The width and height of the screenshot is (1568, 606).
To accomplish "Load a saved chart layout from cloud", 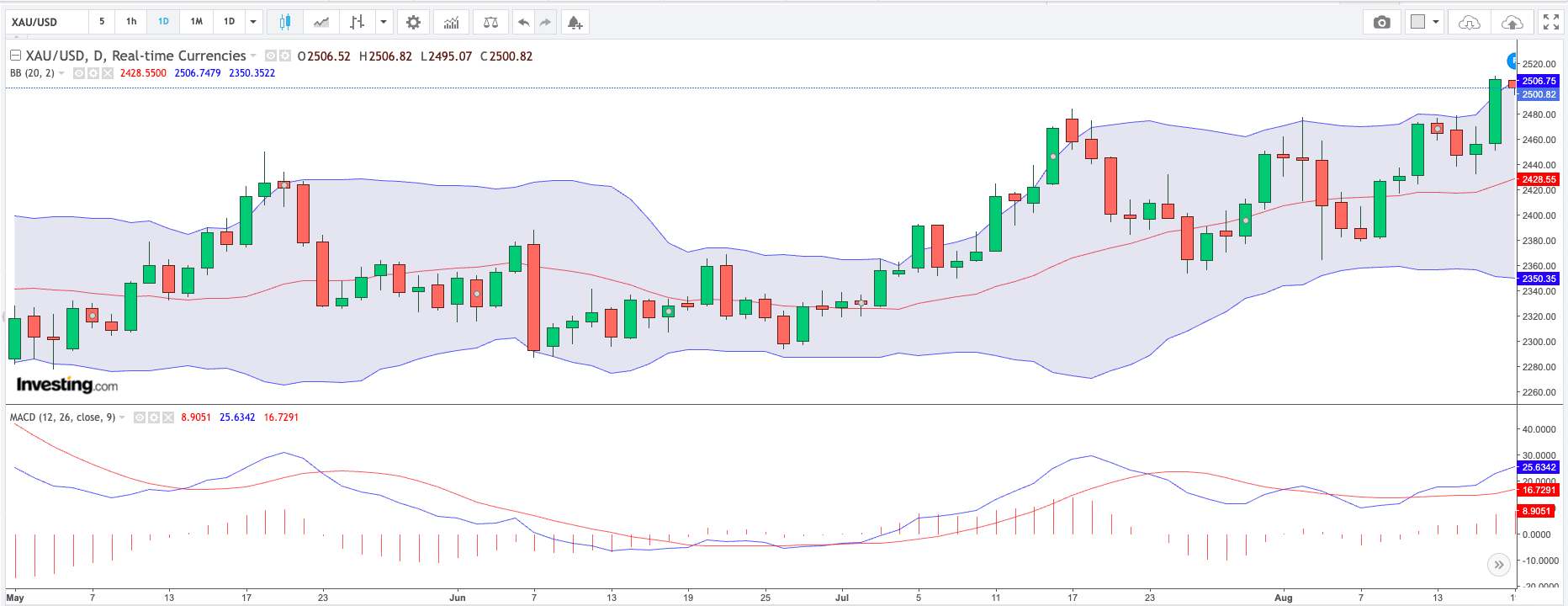I will tap(1469, 22).
